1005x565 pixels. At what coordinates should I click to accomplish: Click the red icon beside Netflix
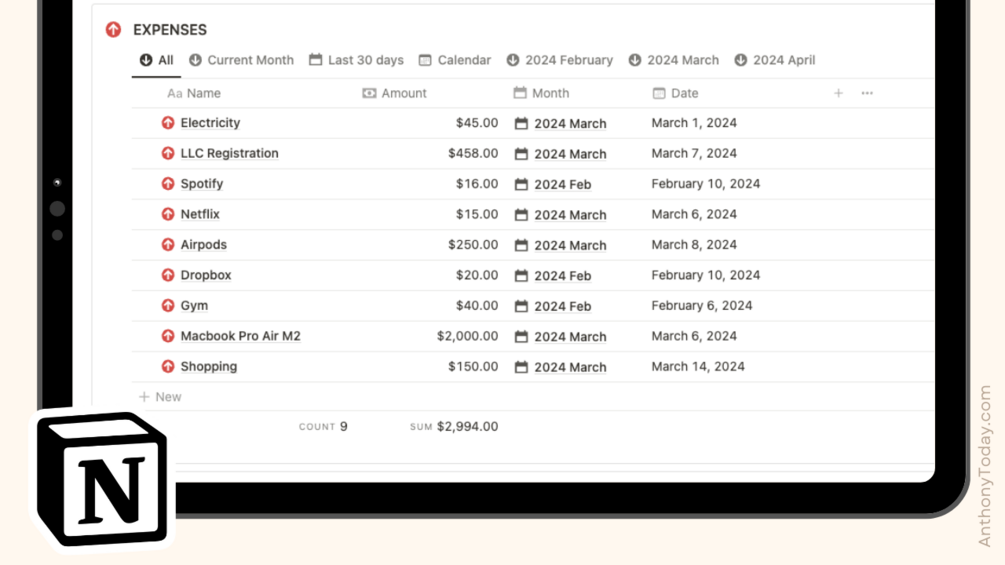pyautogui.click(x=168, y=214)
